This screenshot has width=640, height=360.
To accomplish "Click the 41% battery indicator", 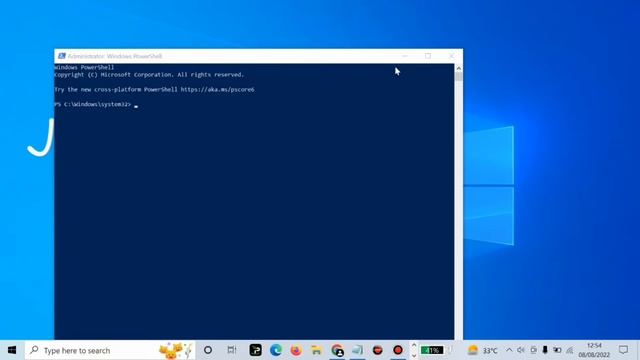I will 431,350.
